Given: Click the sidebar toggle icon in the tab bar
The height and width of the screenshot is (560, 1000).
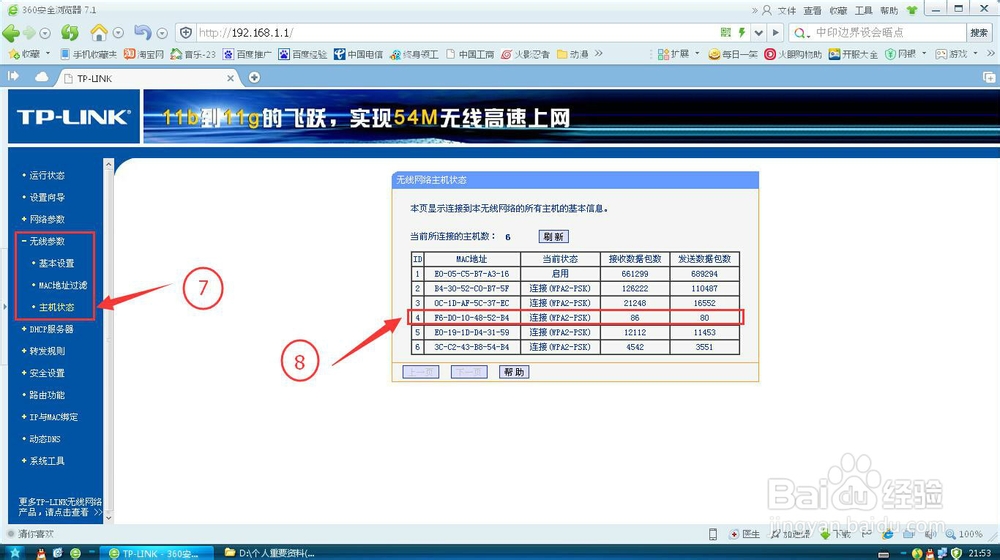Looking at the screenshot, I should (13, 76).
